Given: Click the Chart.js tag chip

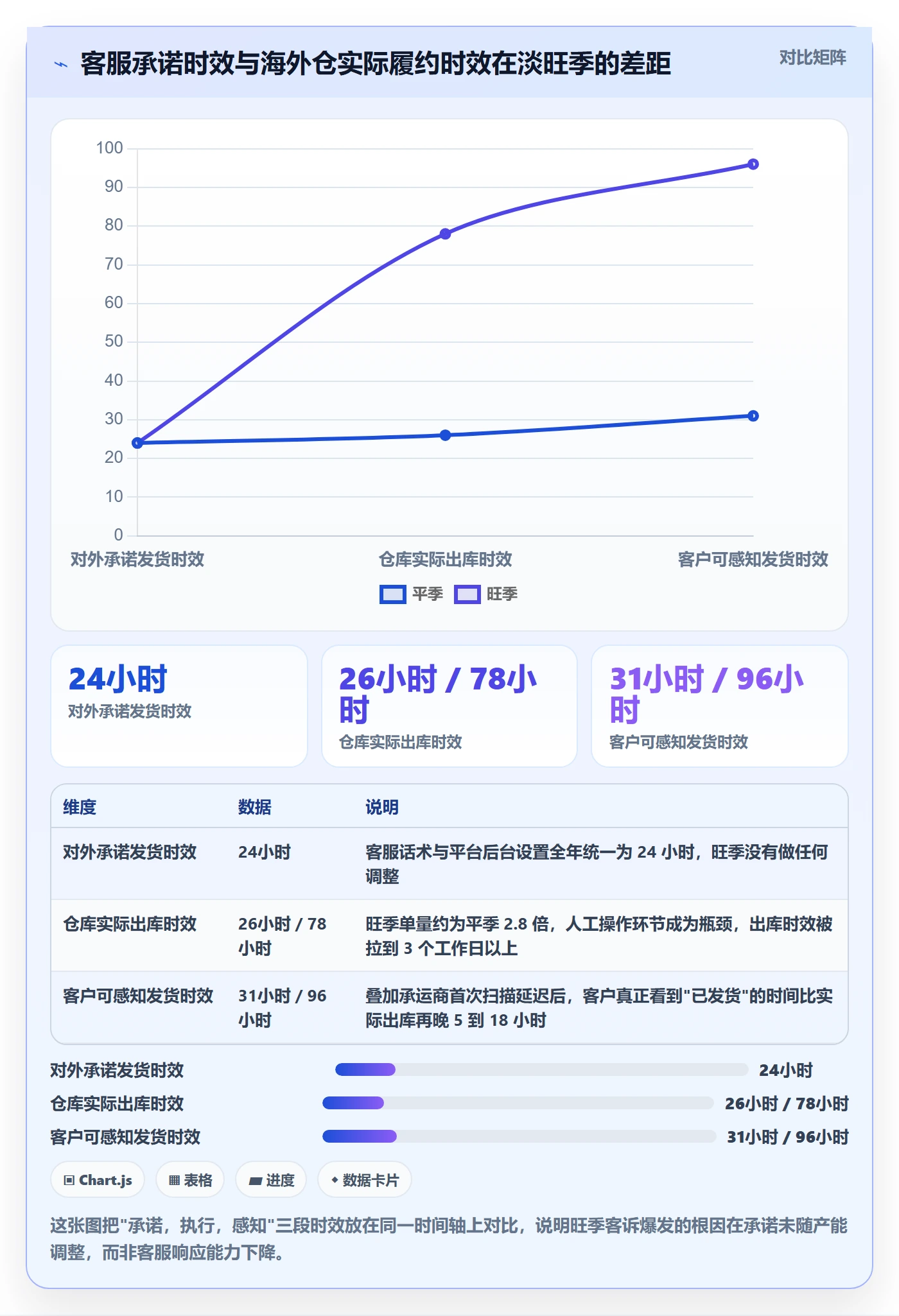Looking at the screenshot, I should point(98,1180).
